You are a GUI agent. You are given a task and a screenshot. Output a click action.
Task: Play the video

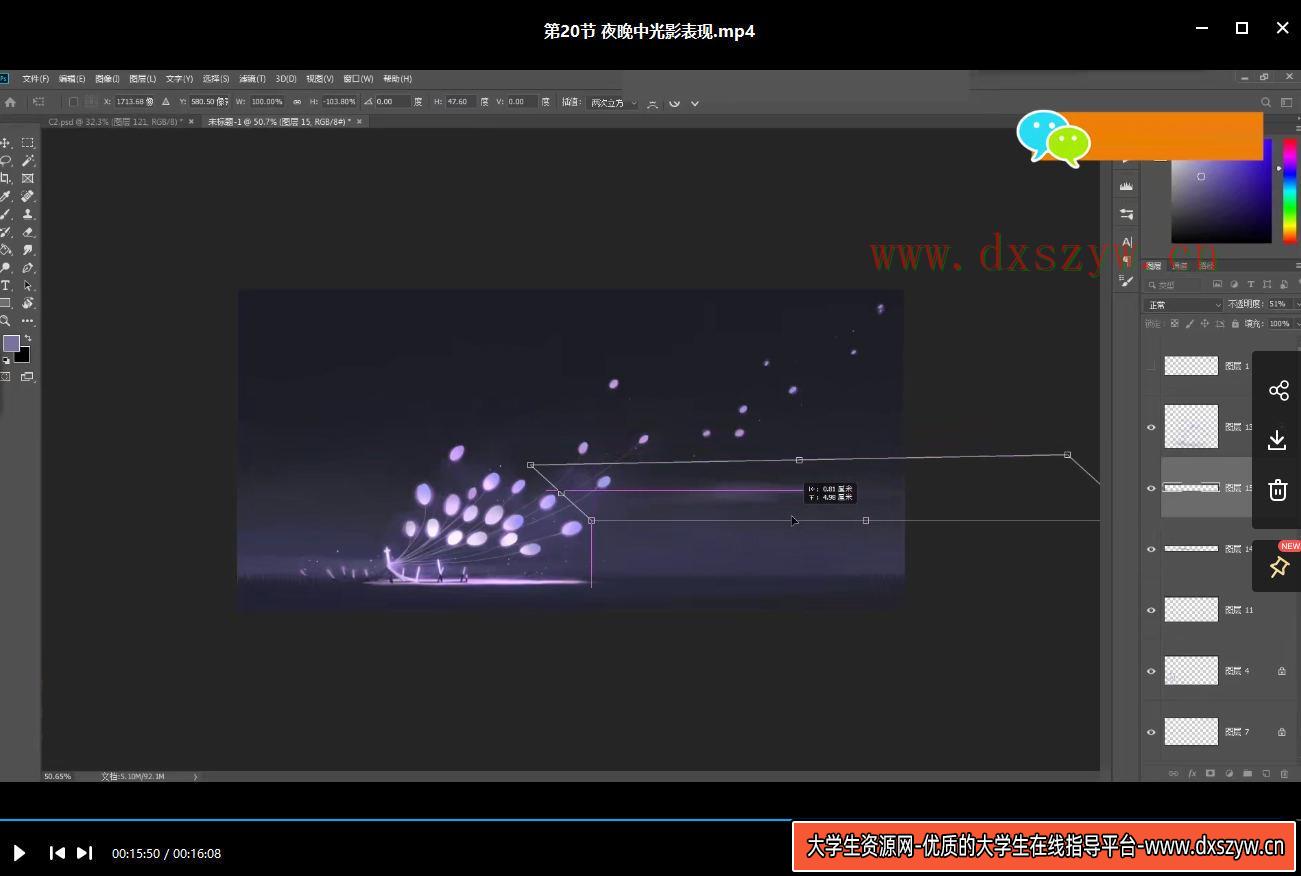click(x=19, y=853)
